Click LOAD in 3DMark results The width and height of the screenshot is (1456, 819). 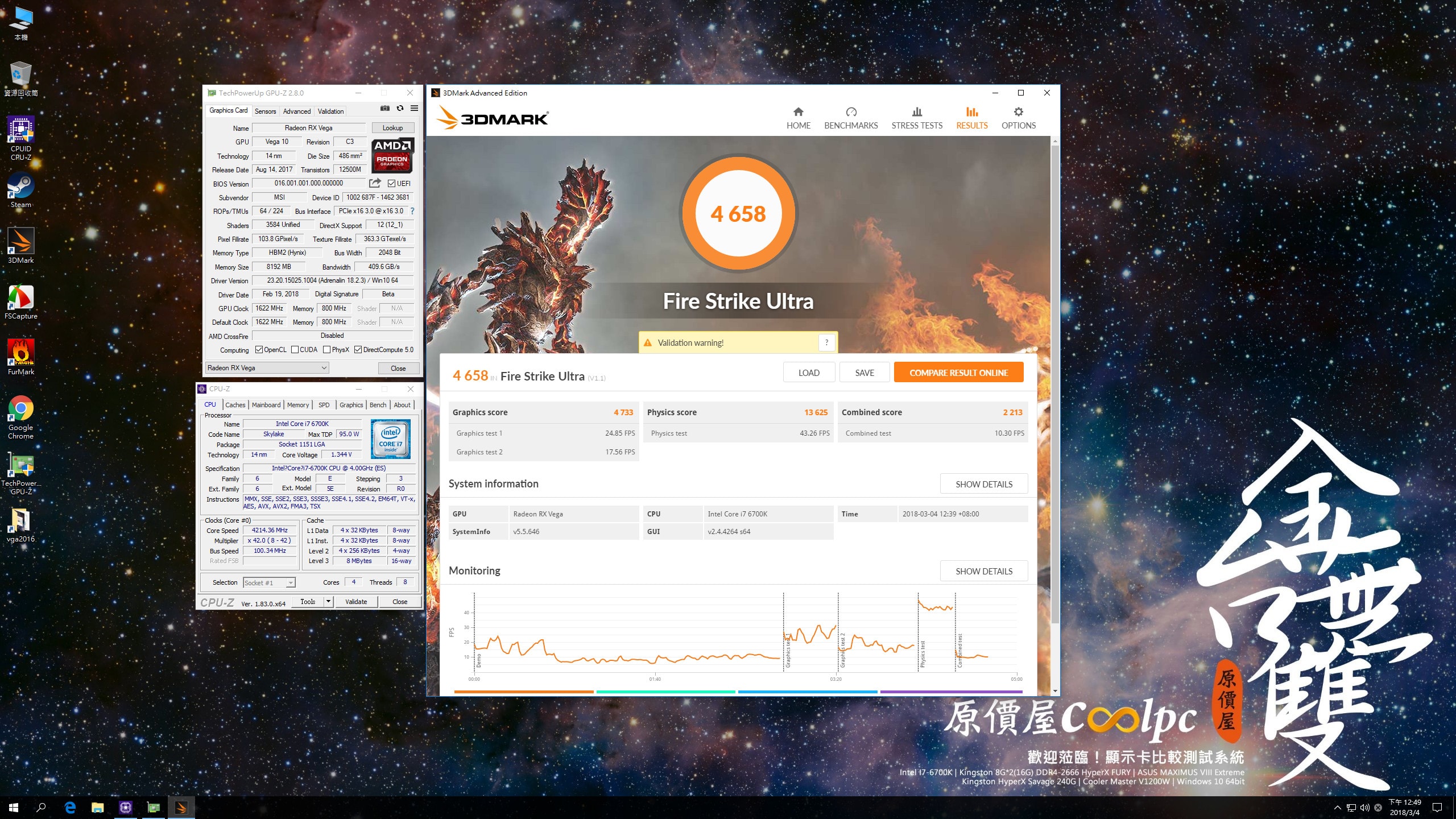(x=809, y=373)
